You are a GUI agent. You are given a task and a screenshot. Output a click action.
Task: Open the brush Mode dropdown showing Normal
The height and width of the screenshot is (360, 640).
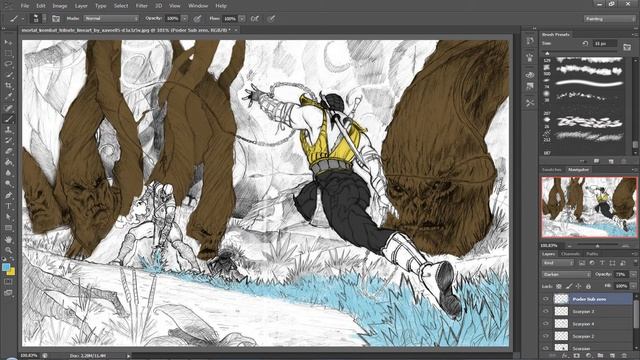click(x=111, y=18)
